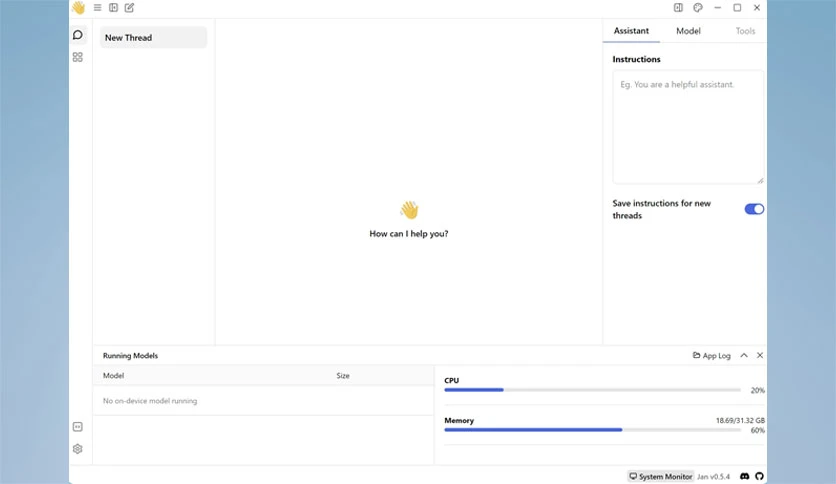
Task: Collapse system monitor with chevron up
Action: [744, 356]
